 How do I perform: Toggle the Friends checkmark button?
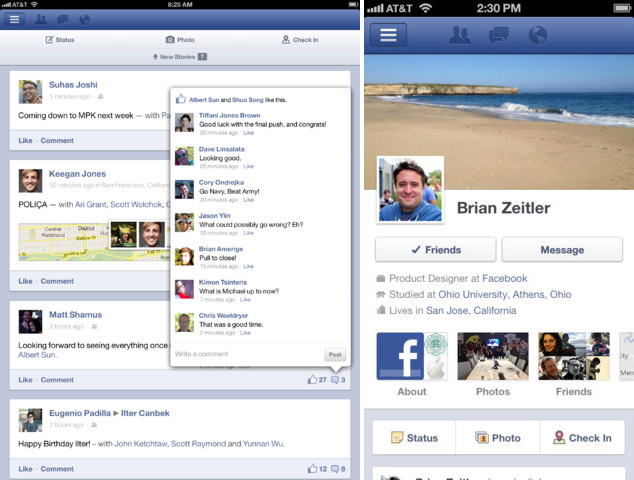tap(435, 250)
